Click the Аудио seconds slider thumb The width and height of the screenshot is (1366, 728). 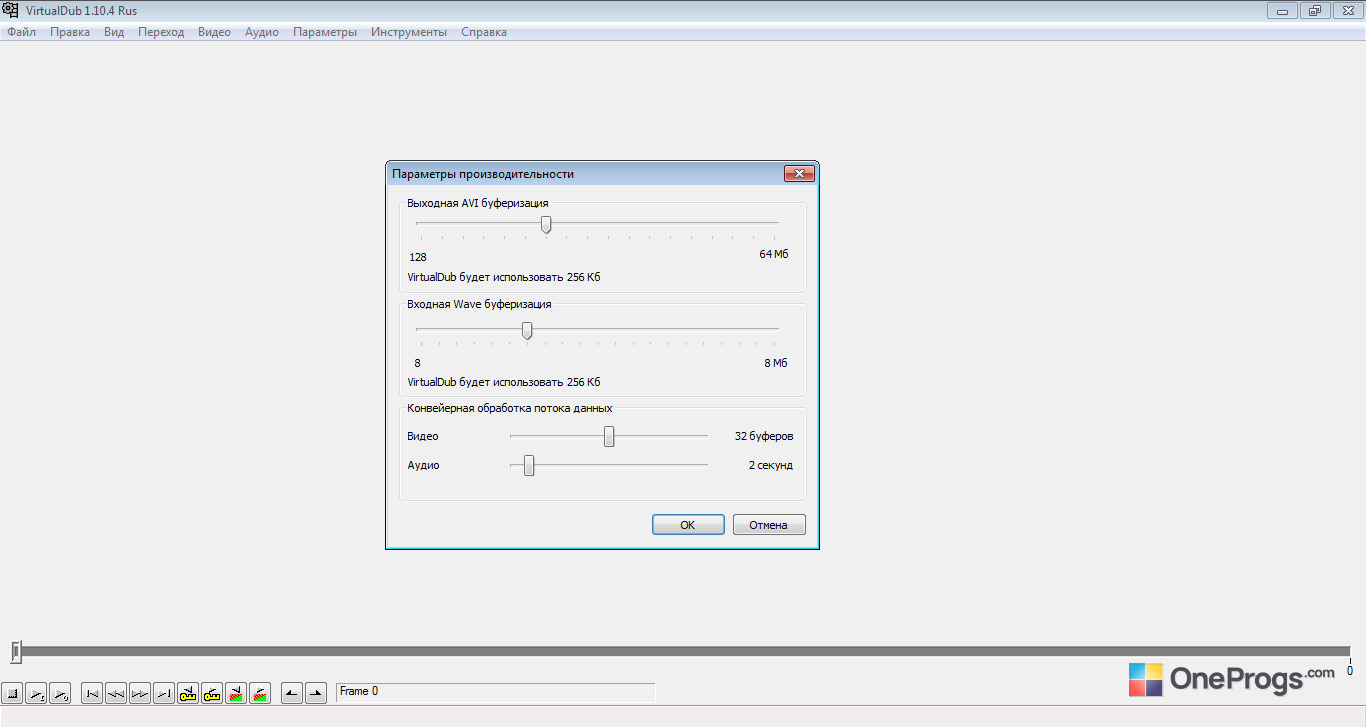point(529,465)
